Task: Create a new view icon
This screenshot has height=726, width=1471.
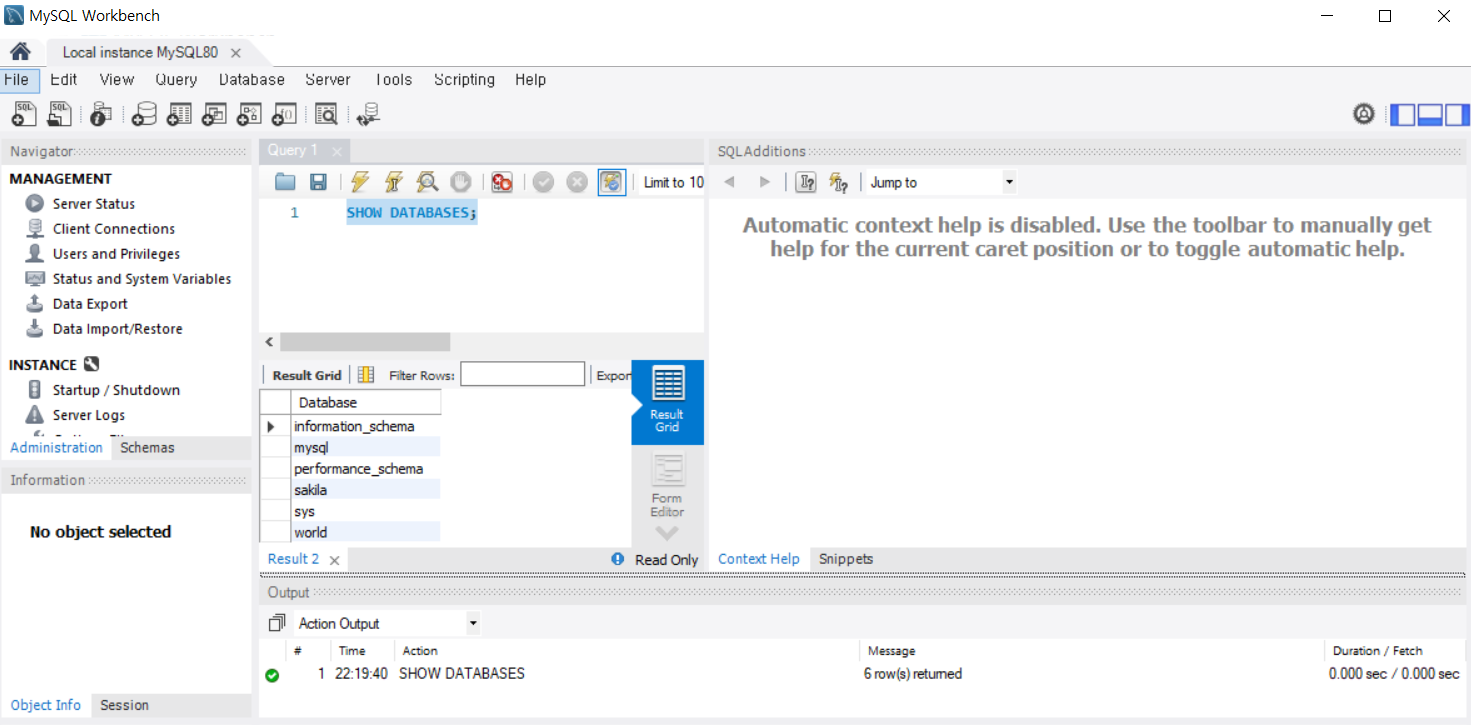Action: [x=214, y=114]
